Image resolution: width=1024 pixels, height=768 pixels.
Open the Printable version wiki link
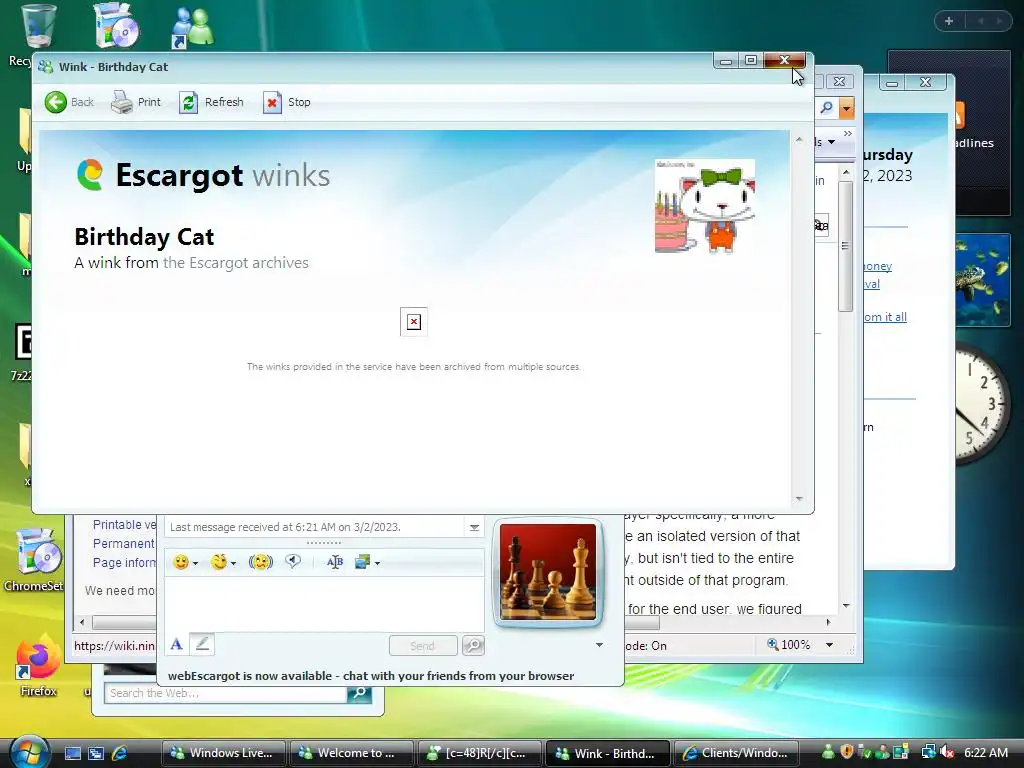pos(124,524)
